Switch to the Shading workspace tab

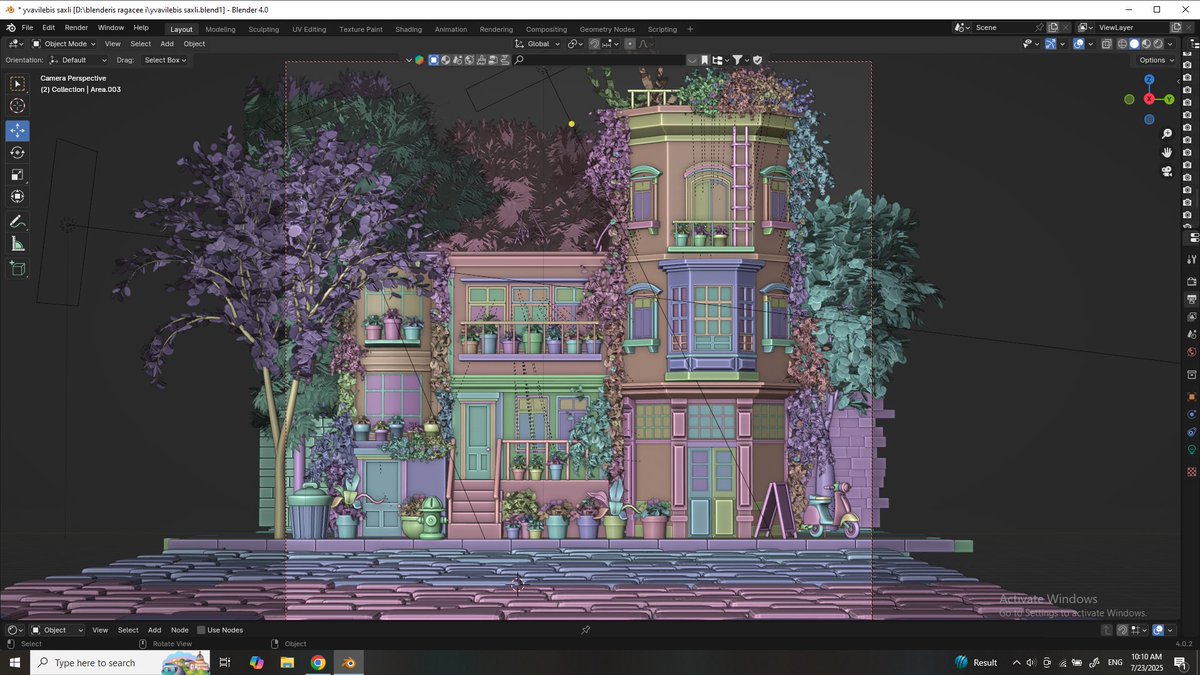click(x=408, y=29)
